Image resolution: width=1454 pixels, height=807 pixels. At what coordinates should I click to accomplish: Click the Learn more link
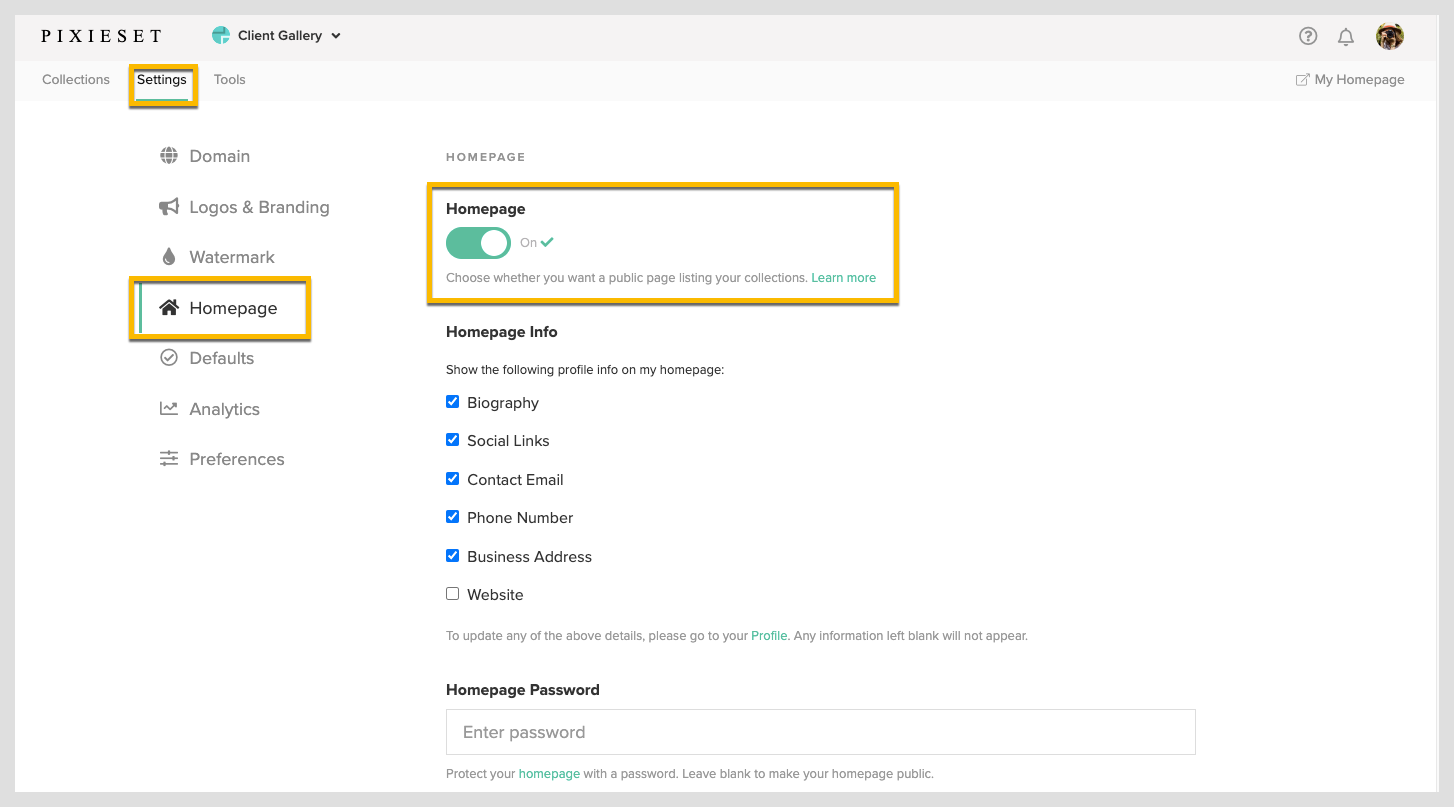[843, 278]
